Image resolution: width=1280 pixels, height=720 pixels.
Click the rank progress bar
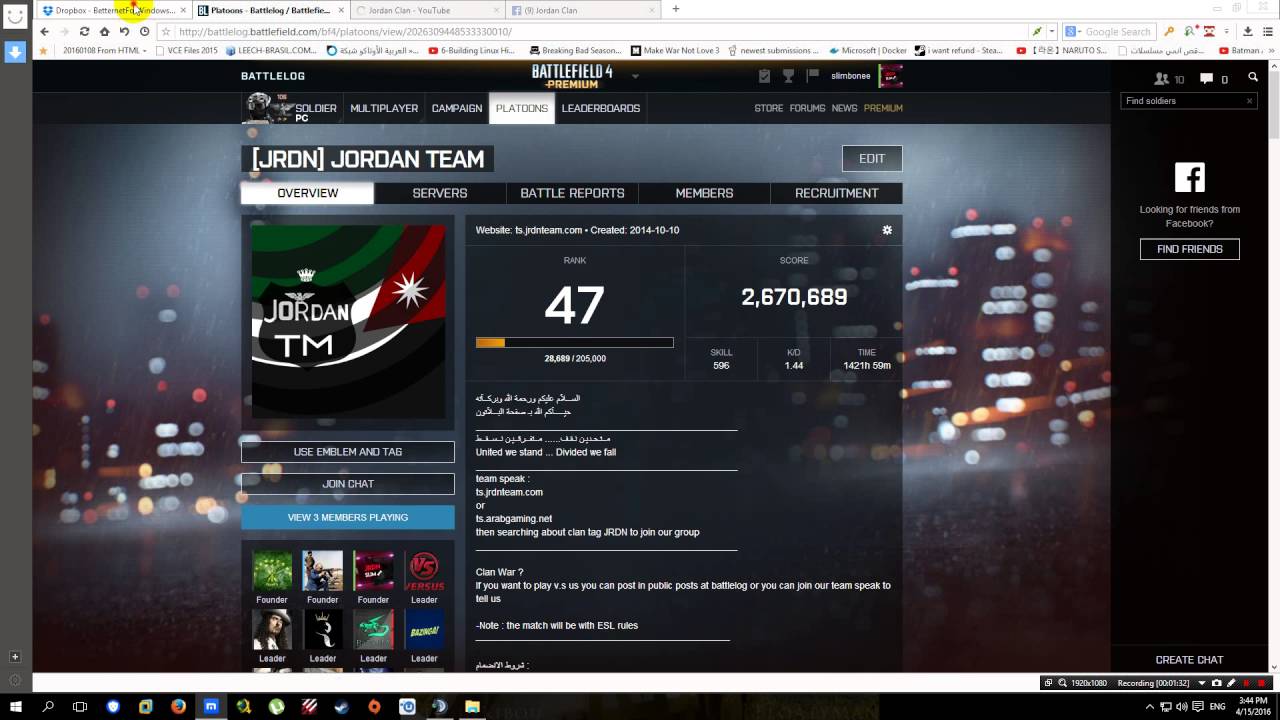(574, 342)
